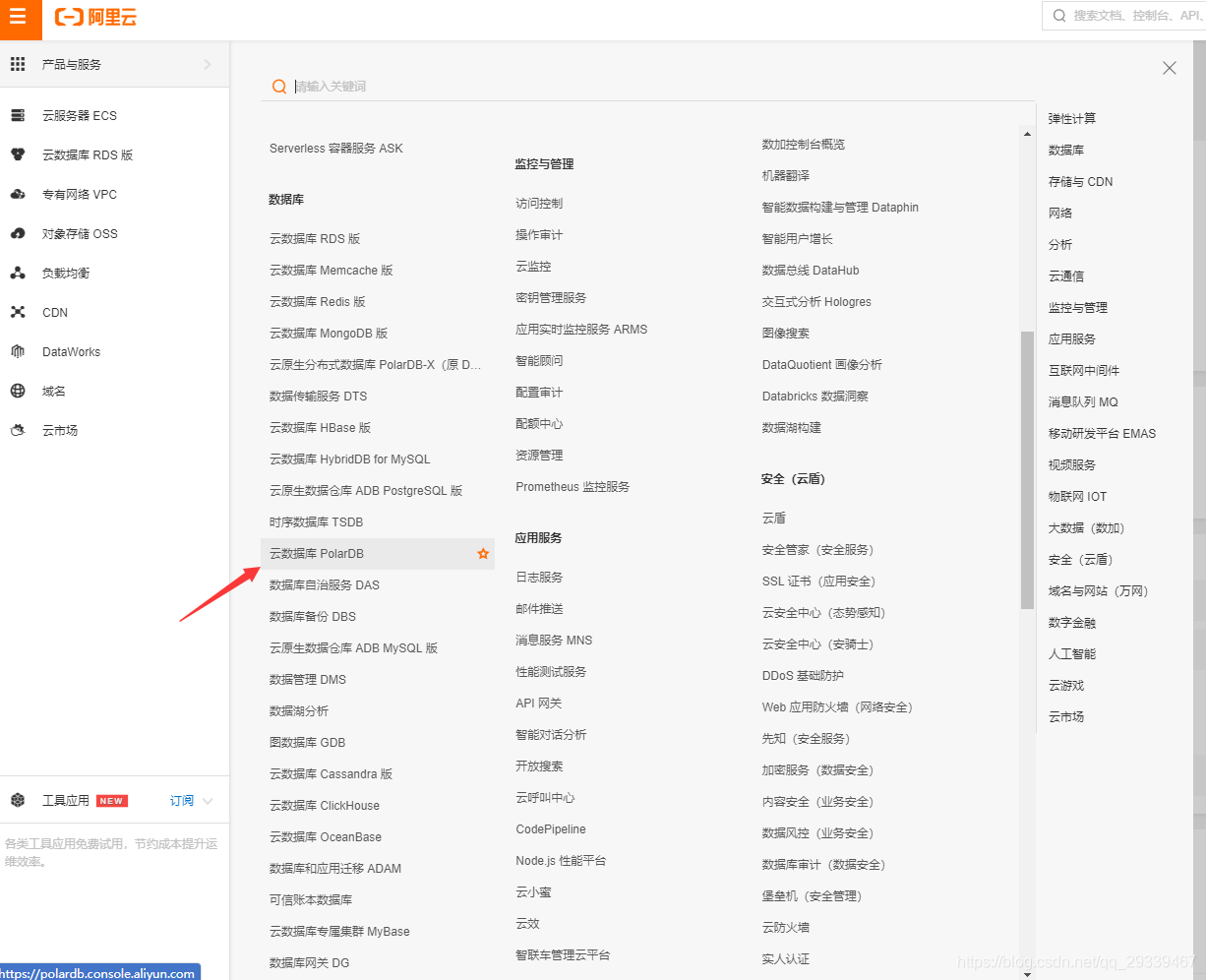The height and width of the screenshot is (980, 1206).
Task: Click the scroll-down arrow at panel bottom
Action: coord(1027,973)
